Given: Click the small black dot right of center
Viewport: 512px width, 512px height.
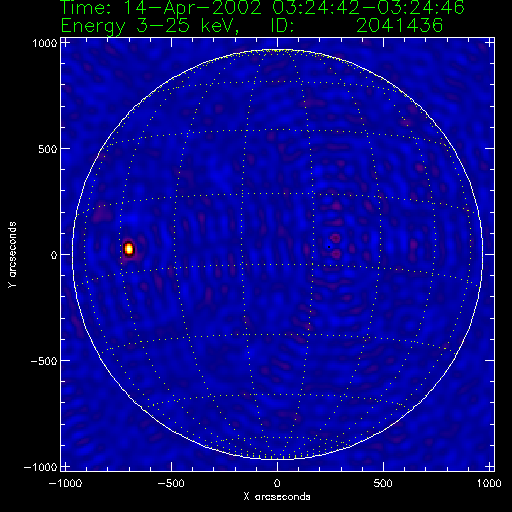Looking at the screenshot, I should click(329, 247).
